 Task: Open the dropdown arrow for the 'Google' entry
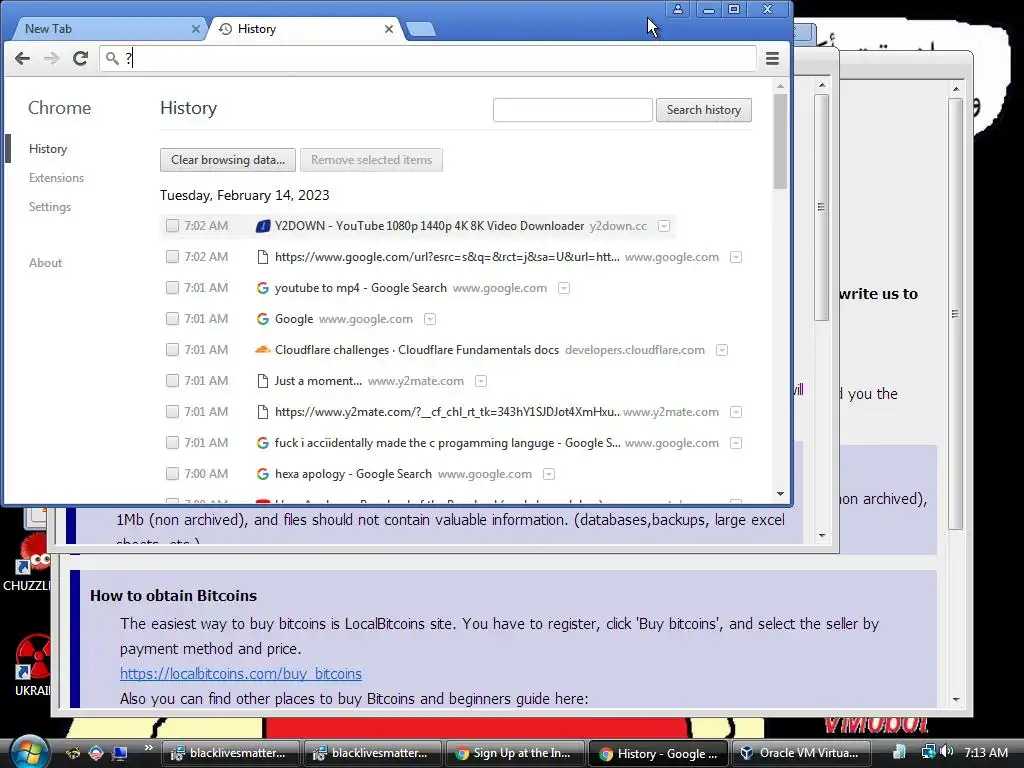click(430, 319)
